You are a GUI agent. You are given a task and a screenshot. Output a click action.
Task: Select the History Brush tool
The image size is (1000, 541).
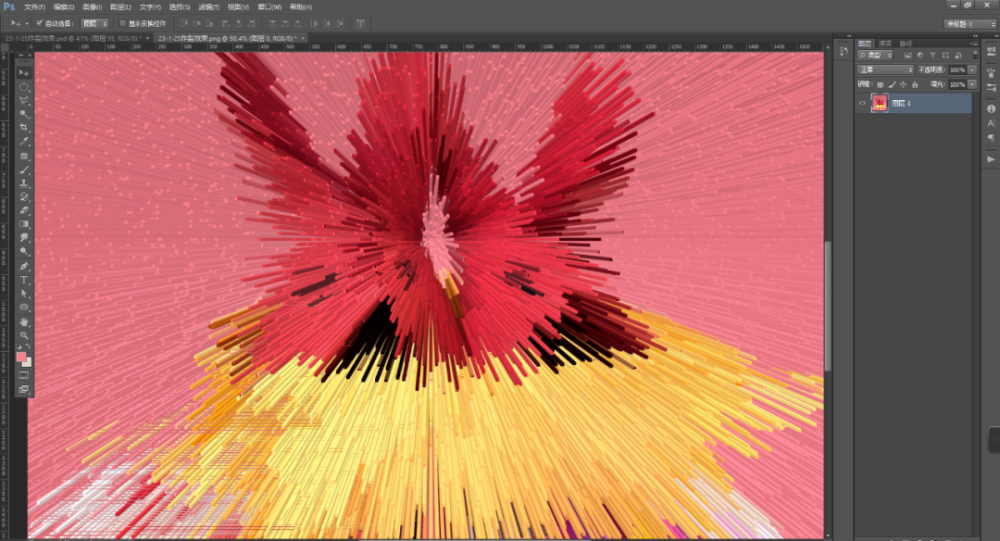pos(24,196)
